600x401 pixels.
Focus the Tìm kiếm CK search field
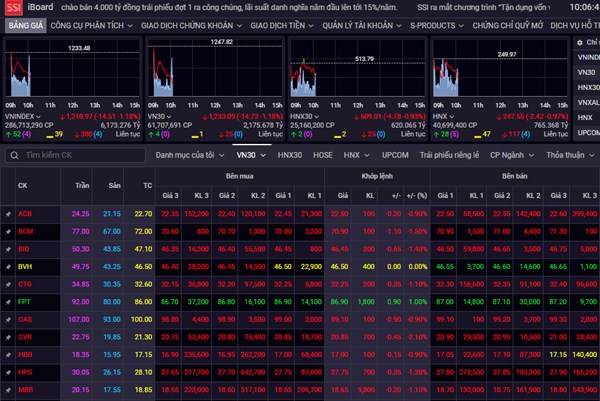tap(80, 155)
